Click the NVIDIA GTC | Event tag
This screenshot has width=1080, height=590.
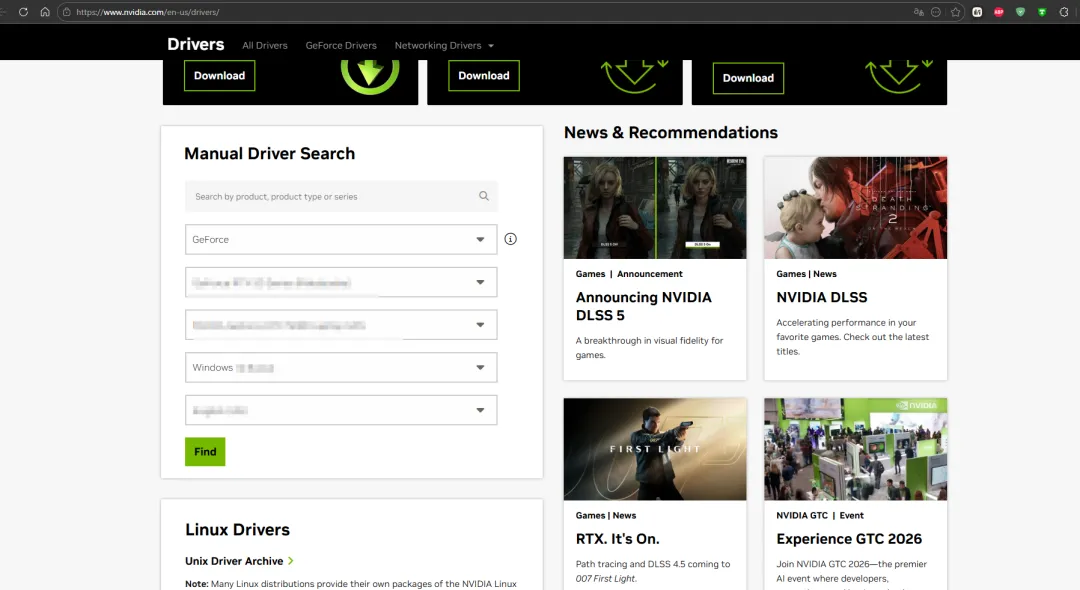coord(820,516)
